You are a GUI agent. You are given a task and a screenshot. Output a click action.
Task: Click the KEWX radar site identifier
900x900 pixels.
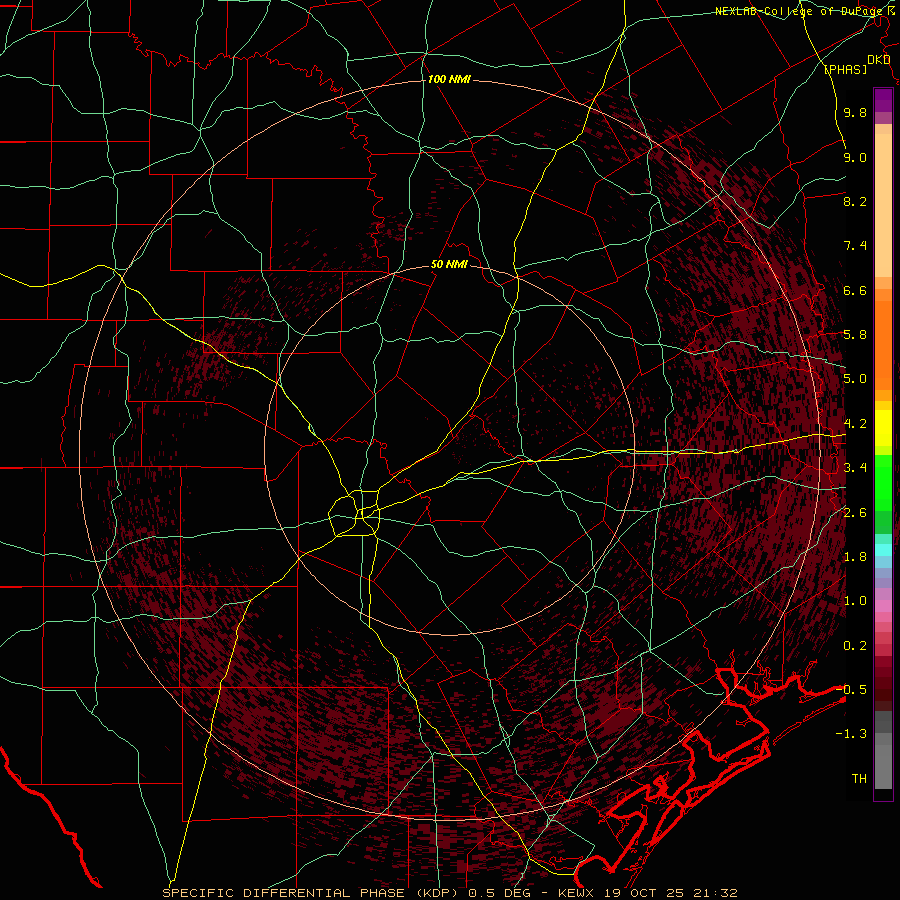pos(576,893)
